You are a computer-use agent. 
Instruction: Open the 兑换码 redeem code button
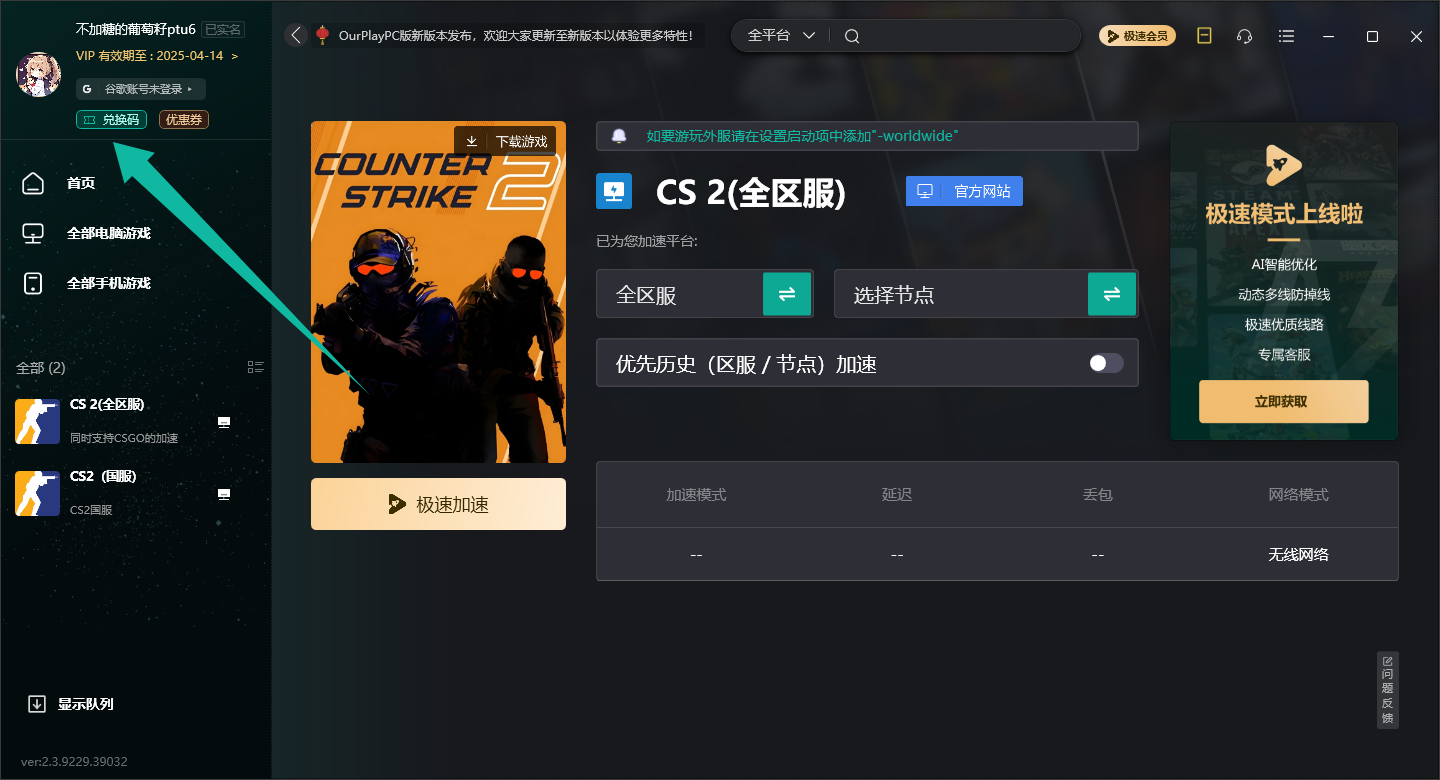click(111, 120)
